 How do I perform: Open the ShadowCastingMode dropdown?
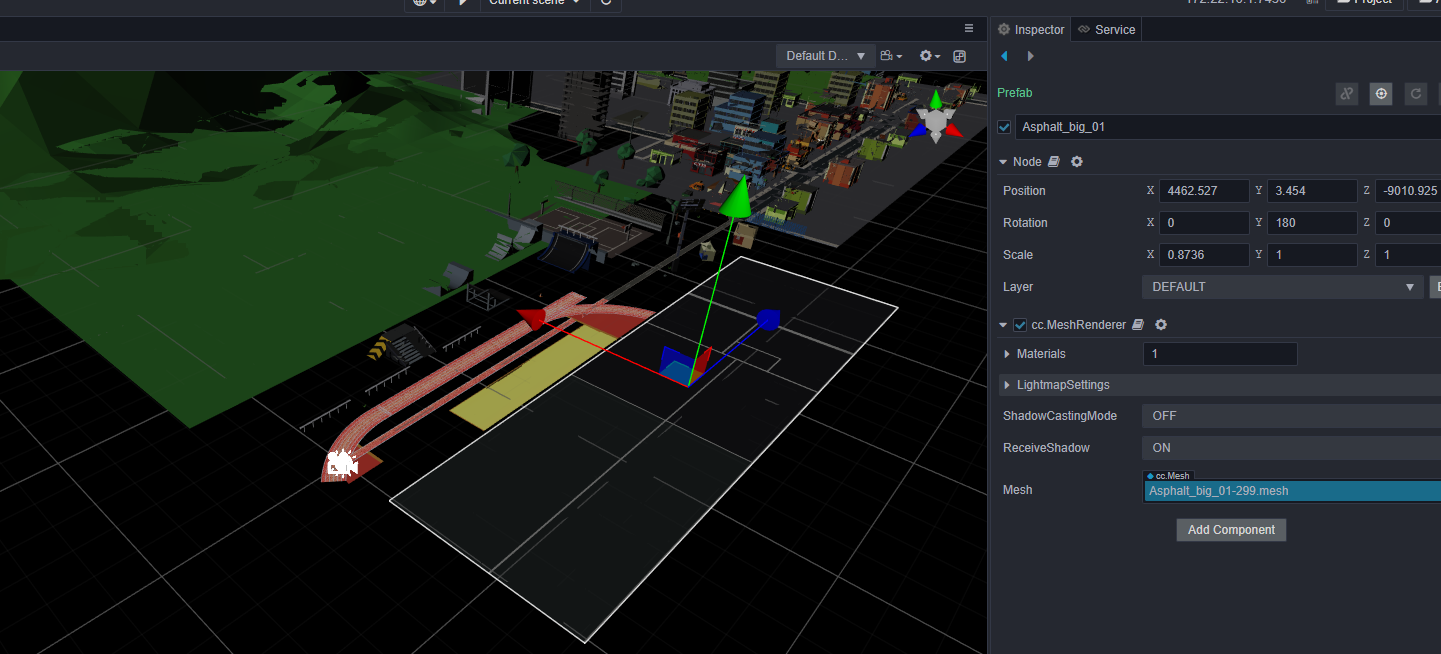(1290, 416)
